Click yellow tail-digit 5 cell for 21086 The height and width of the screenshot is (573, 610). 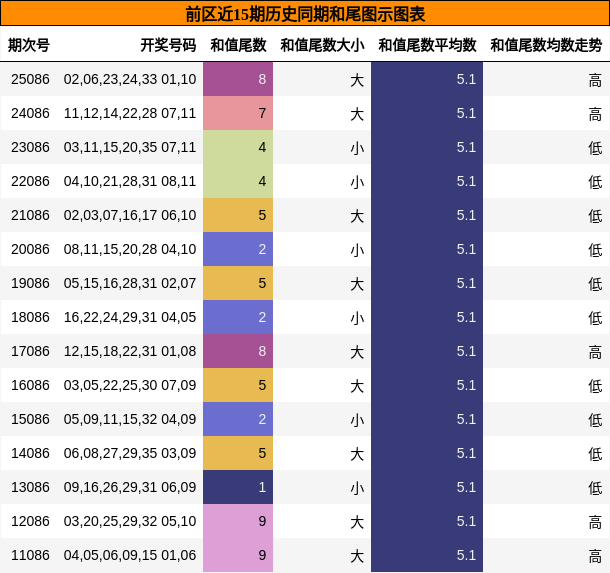[x=238, y=215]
